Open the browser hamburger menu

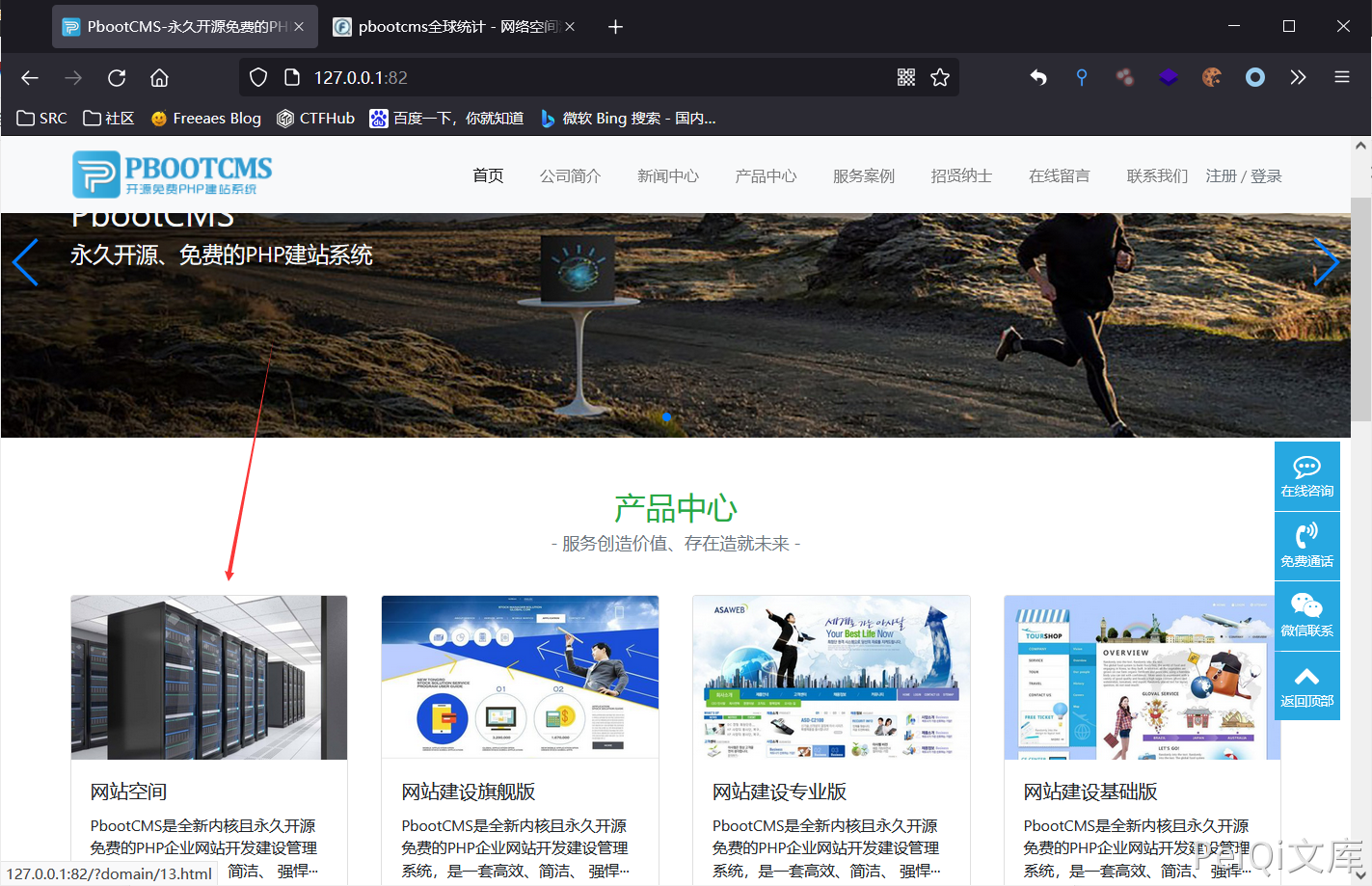1342,77
